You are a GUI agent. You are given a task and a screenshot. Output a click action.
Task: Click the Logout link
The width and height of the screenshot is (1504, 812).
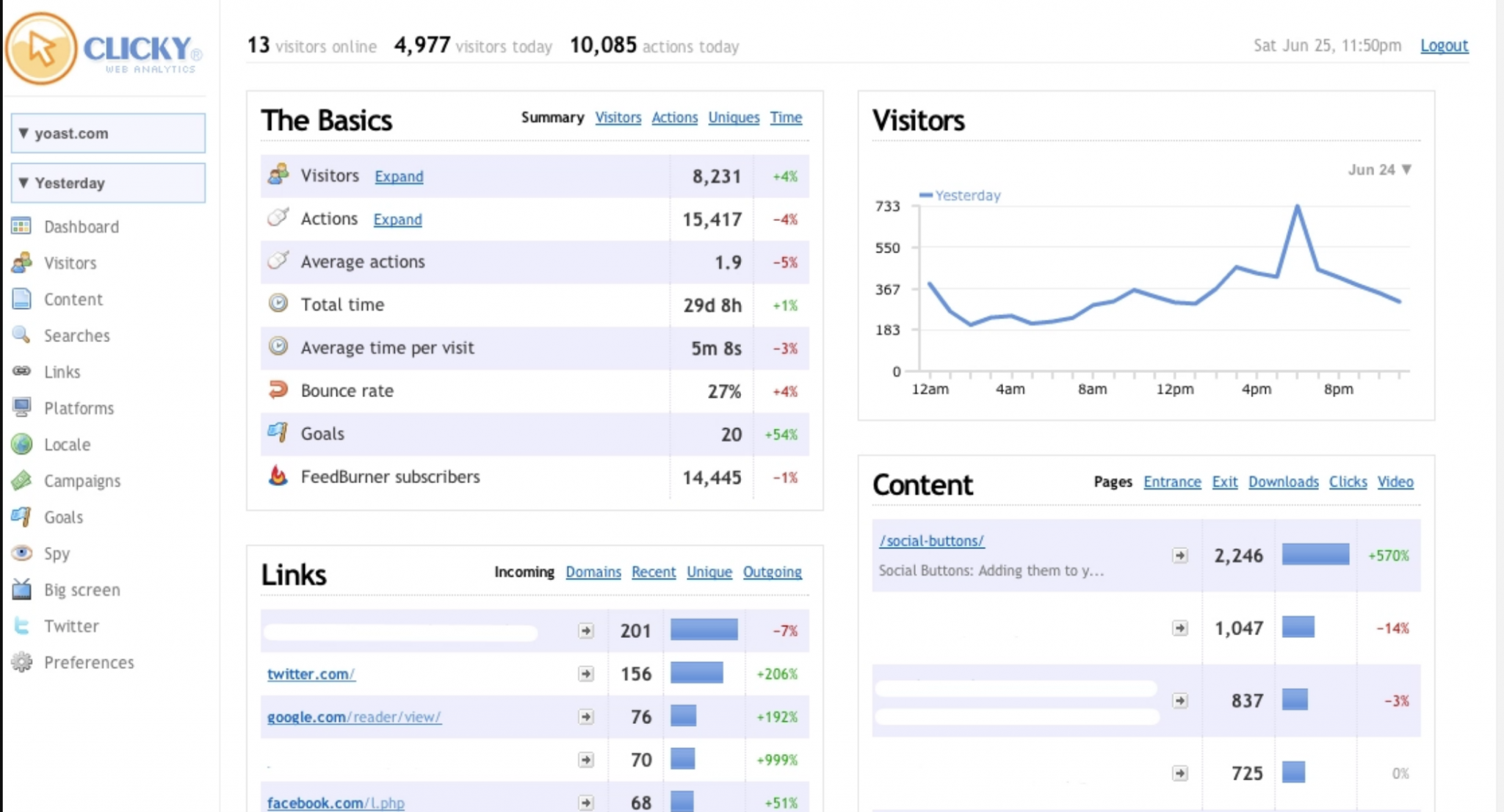point(1445,46)
